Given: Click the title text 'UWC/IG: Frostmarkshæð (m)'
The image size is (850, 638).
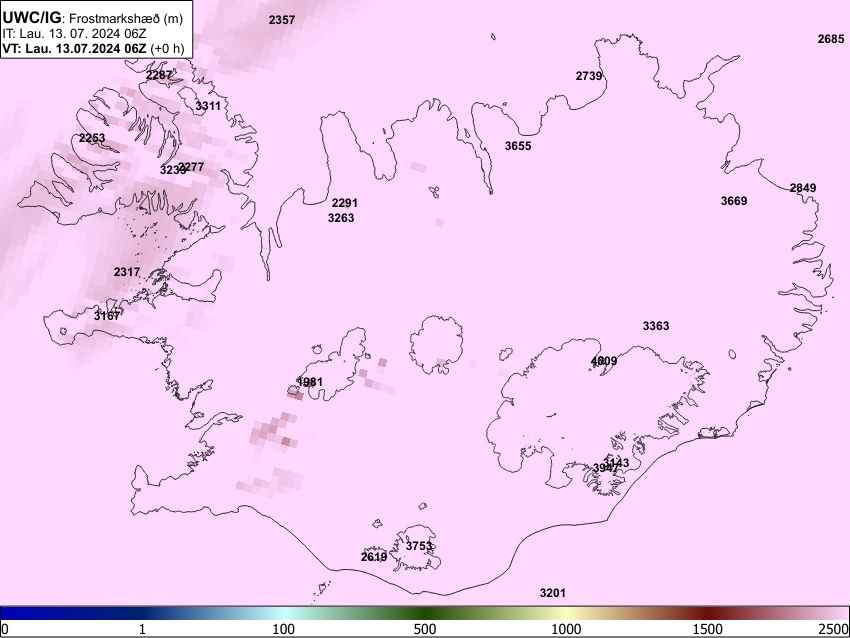Looking at the screenshot, I should (93, 18).
